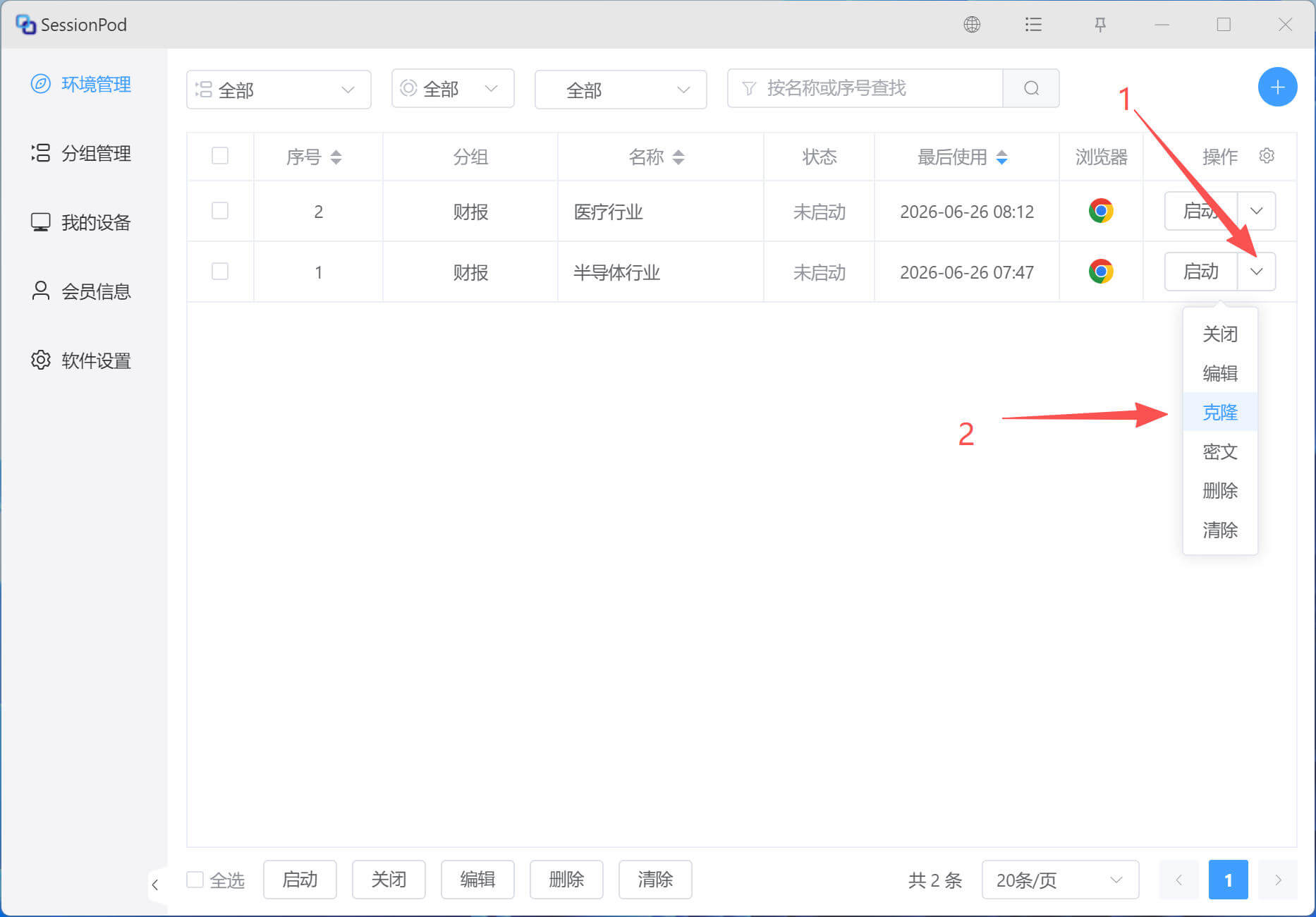
Task: Open the list menu icon in title bar
Action: [x=1033, y=25]
